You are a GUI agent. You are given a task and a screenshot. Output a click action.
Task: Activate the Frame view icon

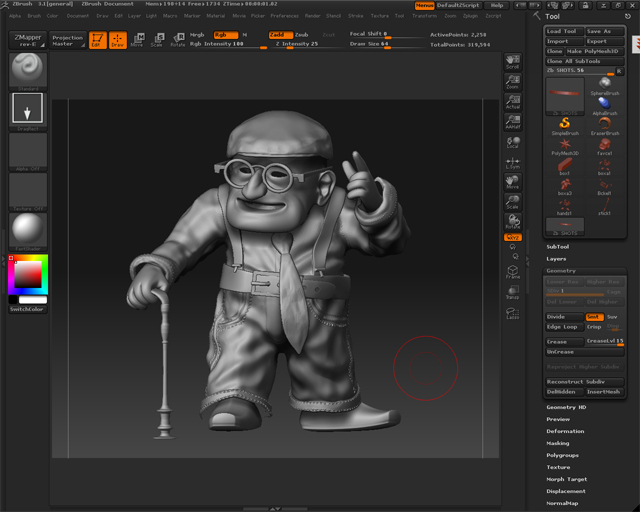tap(513, 273)
